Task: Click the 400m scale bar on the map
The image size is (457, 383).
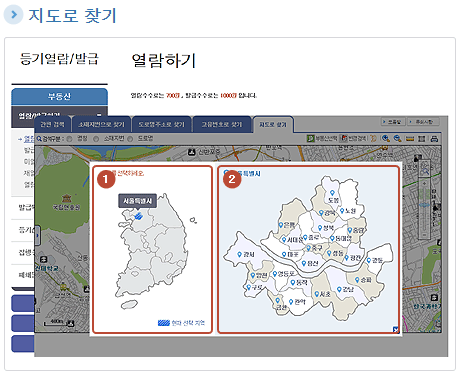Action: 57,322
